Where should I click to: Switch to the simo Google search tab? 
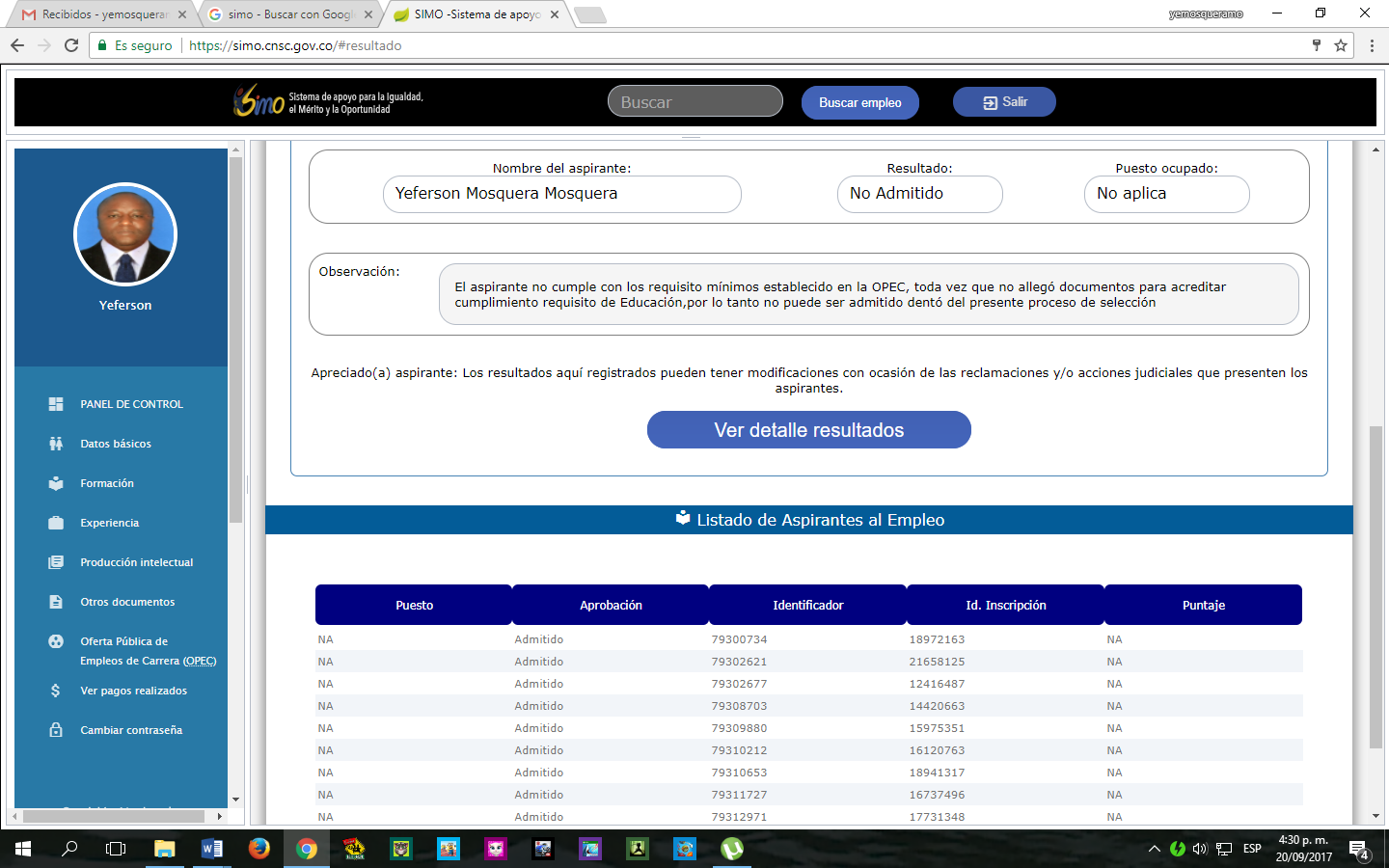(x=289, y=14)
